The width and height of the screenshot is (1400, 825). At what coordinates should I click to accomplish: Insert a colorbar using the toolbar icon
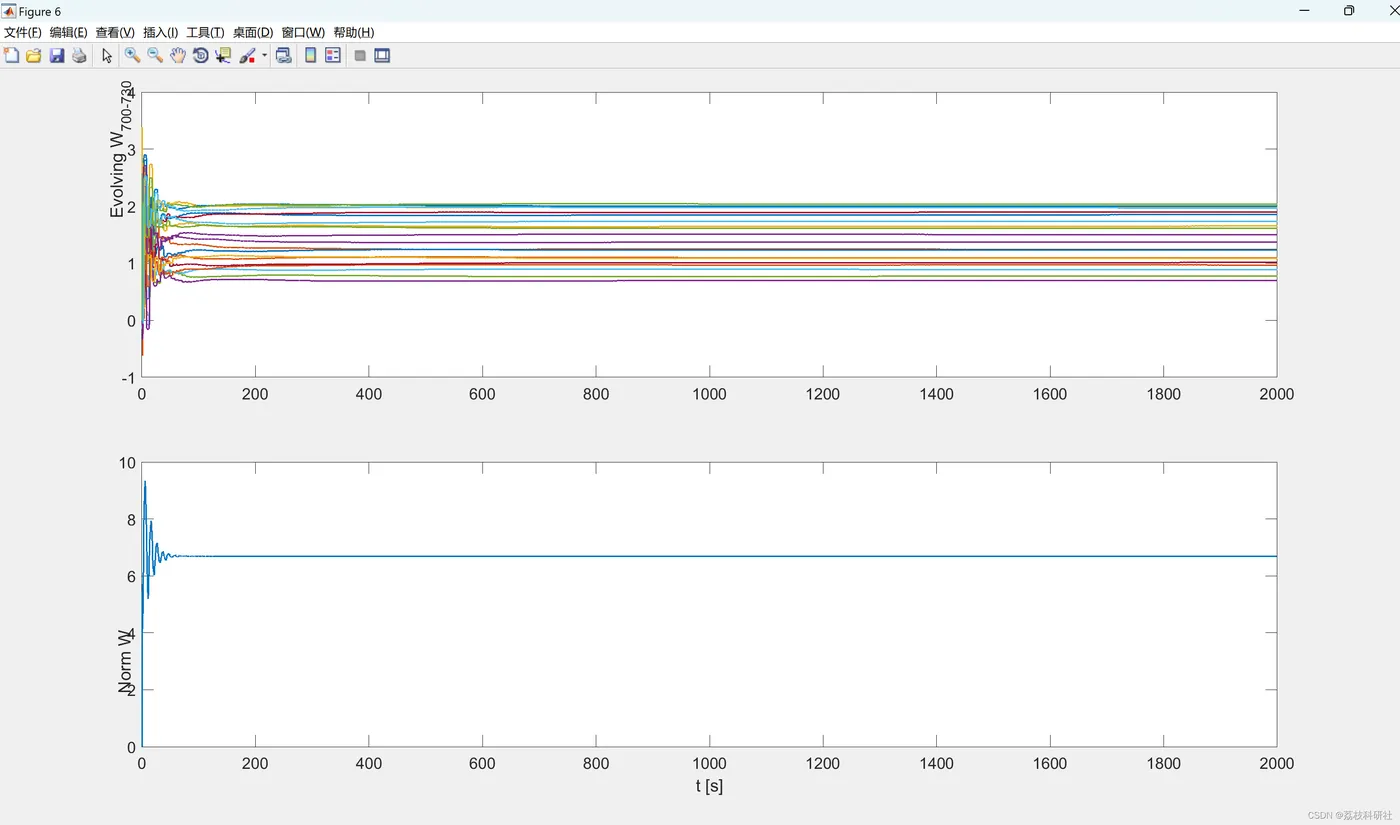pos(311,56)
